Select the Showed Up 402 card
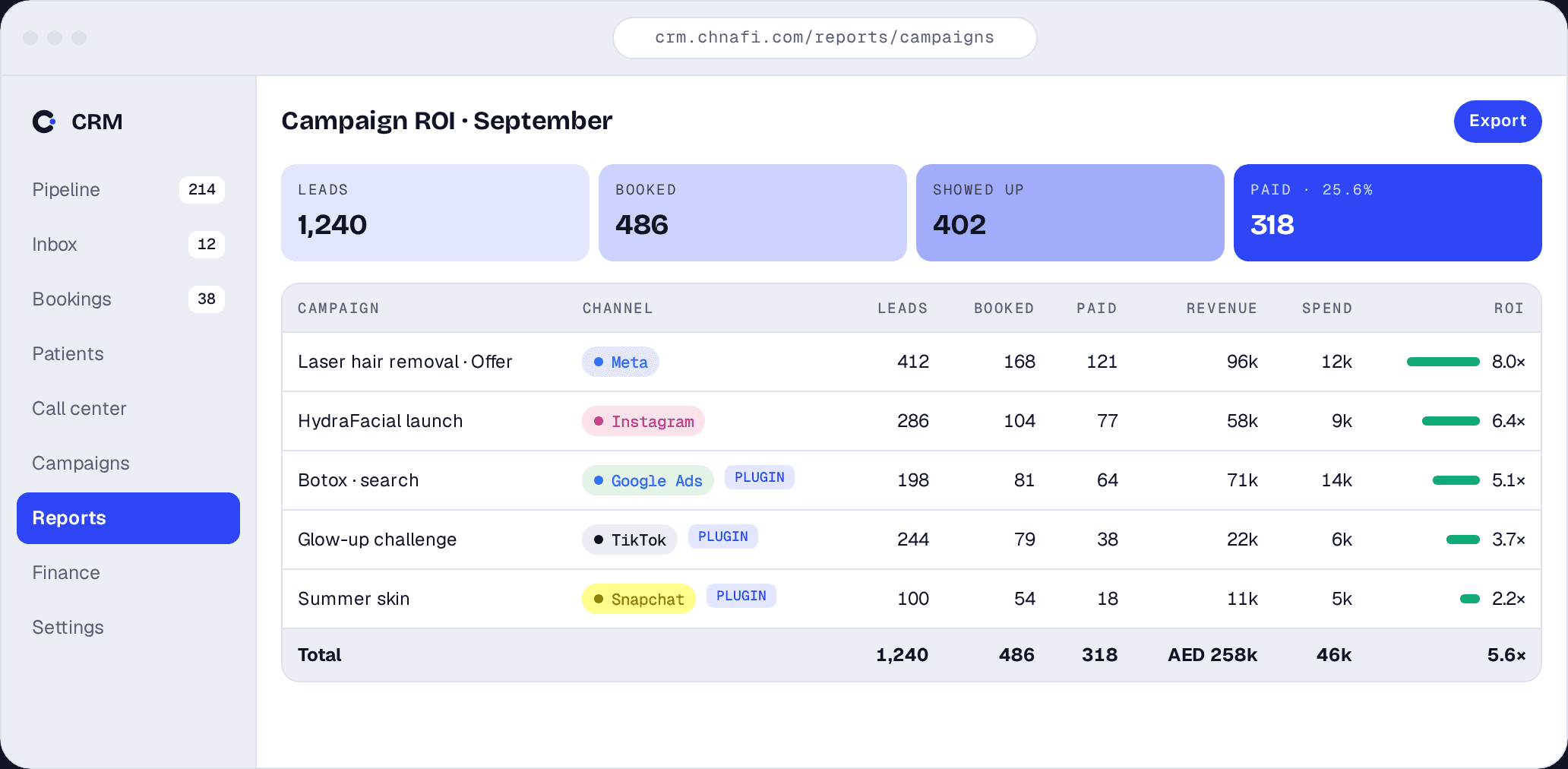 (x=1070, y=213)
